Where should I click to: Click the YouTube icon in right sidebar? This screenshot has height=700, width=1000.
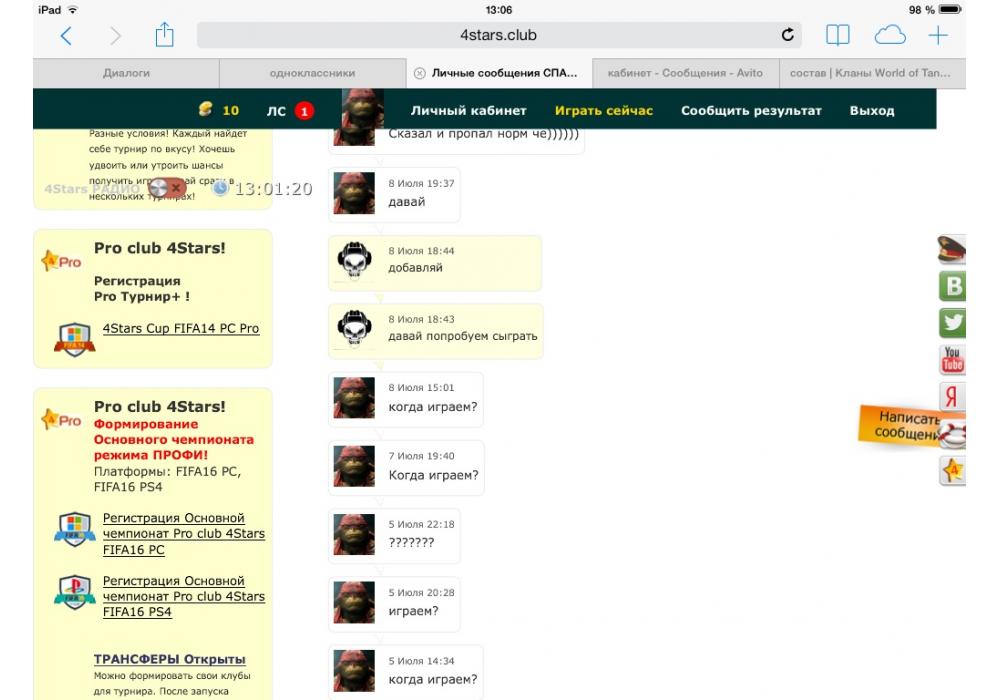tap(952, 359)
